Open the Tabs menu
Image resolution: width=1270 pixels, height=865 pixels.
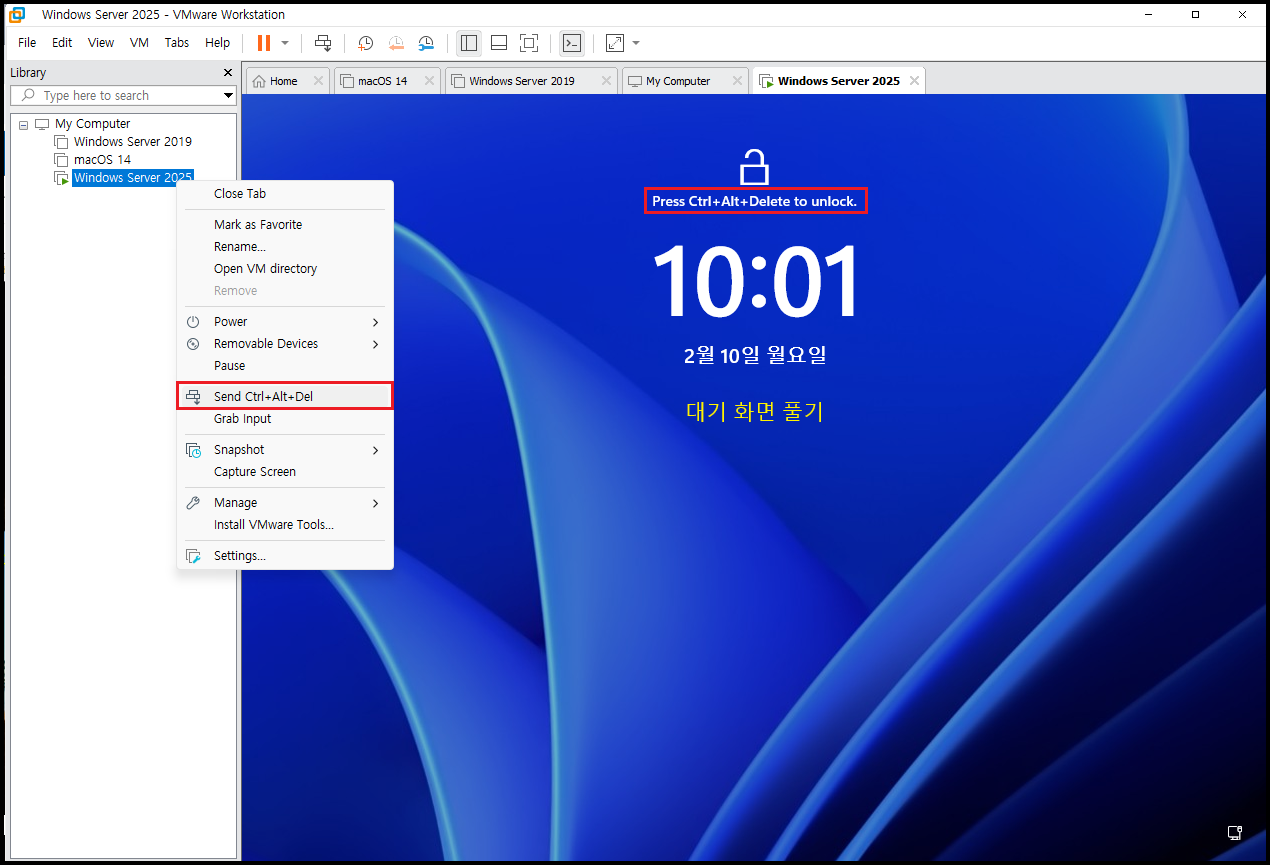click(x=177, y=43)
